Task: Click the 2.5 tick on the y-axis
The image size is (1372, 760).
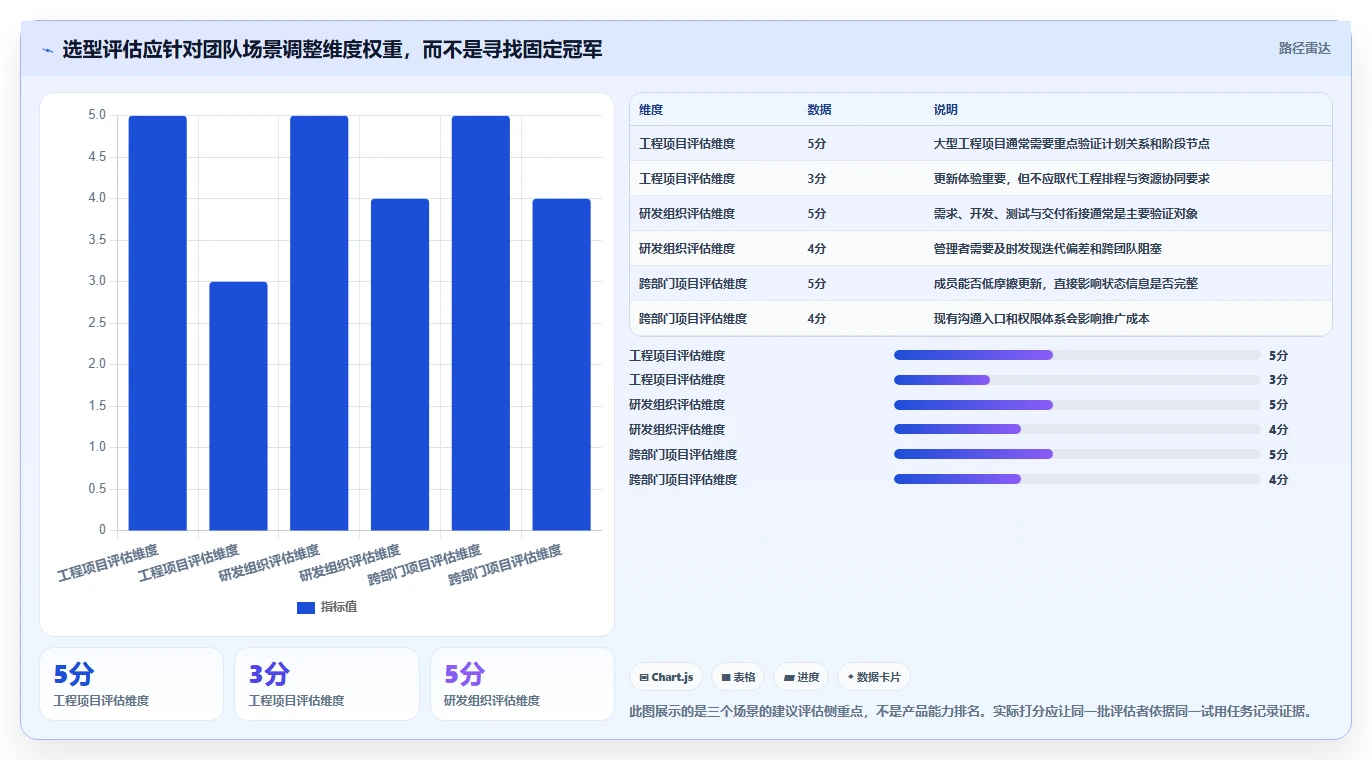Action: pos(96,323)
